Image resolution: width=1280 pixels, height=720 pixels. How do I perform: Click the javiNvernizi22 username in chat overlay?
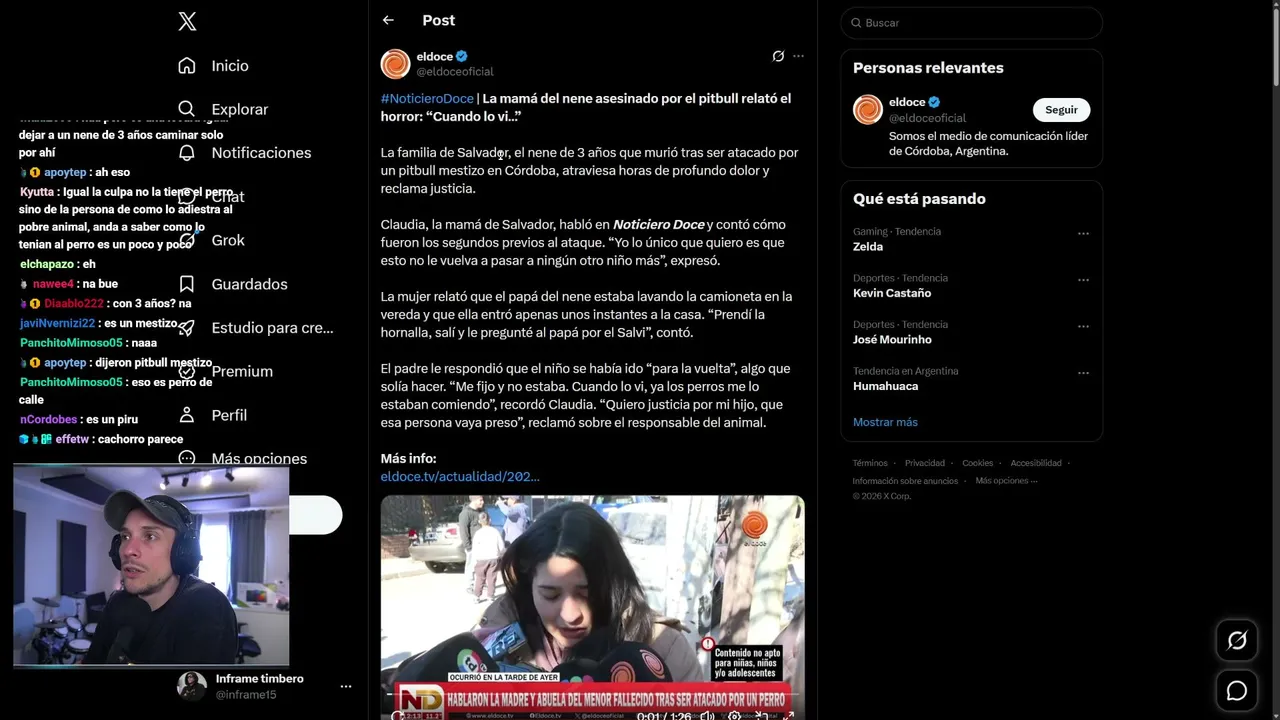[57, 324]
